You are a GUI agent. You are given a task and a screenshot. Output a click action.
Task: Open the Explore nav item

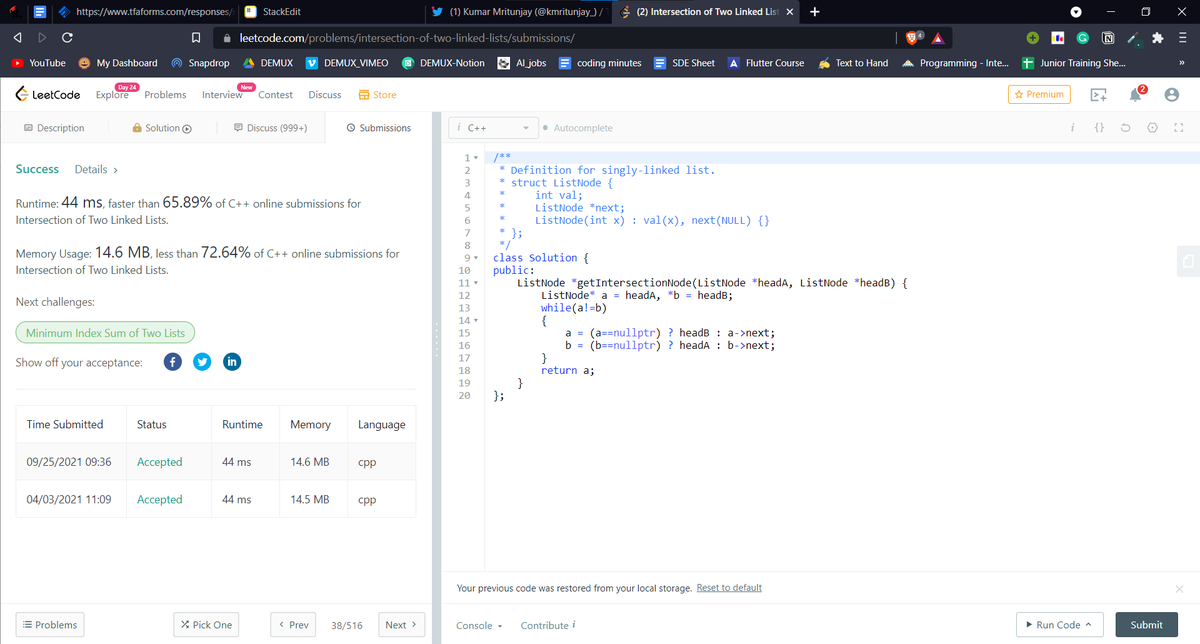pyautogui.click(x=112, y=95)
